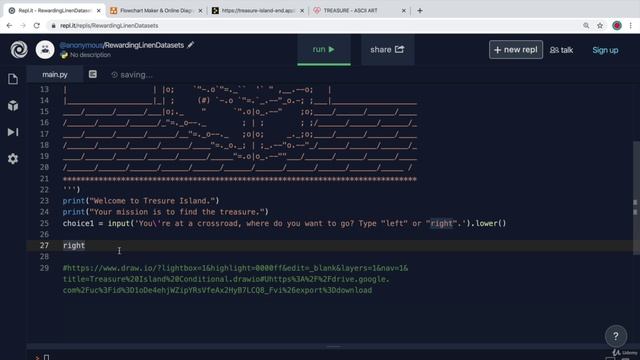
Task: Open the talk link
Action: click(x=561, y=50)
